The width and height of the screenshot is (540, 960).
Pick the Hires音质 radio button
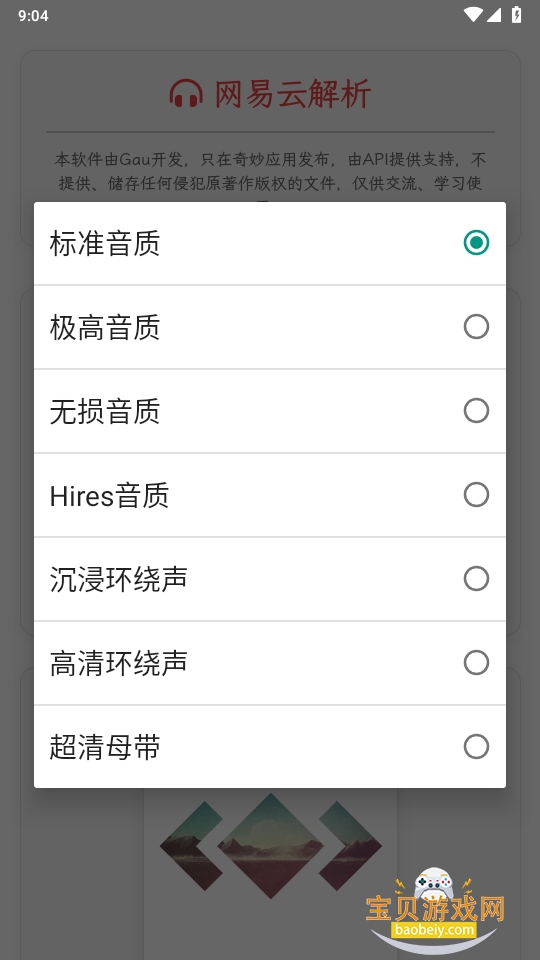pyautogui.click(x=476, y=494)
